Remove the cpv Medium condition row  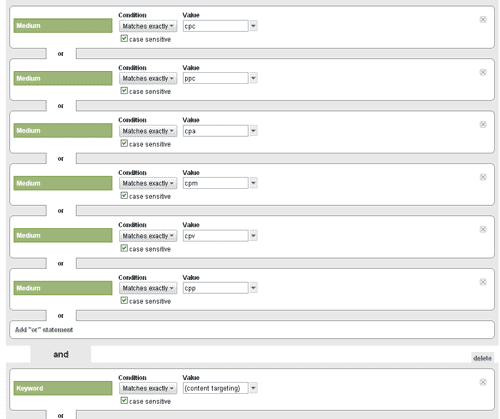483,229
